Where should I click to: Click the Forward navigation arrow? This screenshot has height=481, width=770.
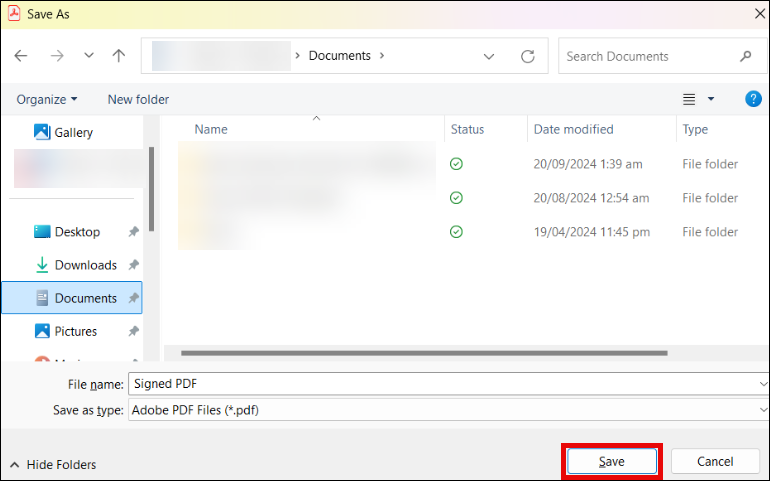point(56,56)
